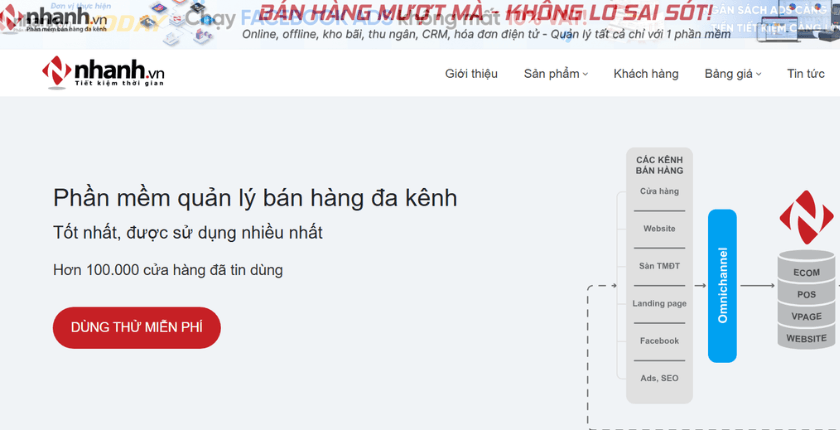Click the DÙNG THỬ MIỄN PHÍ button
840x430 pixels.
137,328
